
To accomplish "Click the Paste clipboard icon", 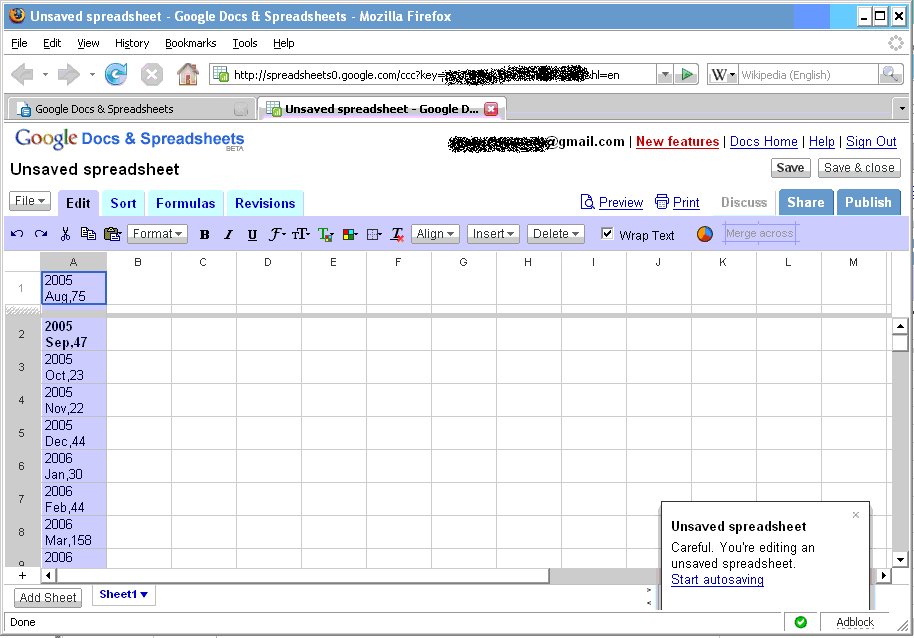I will click(x=112, y=234).
